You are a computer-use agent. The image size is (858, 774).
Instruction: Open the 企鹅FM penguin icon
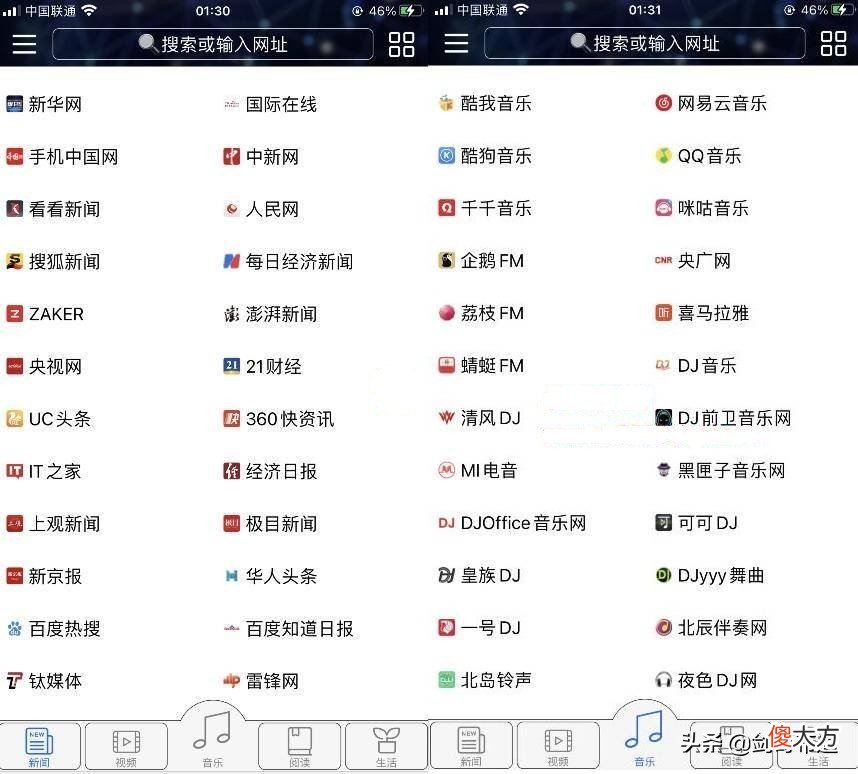click(x=447, y=261)
